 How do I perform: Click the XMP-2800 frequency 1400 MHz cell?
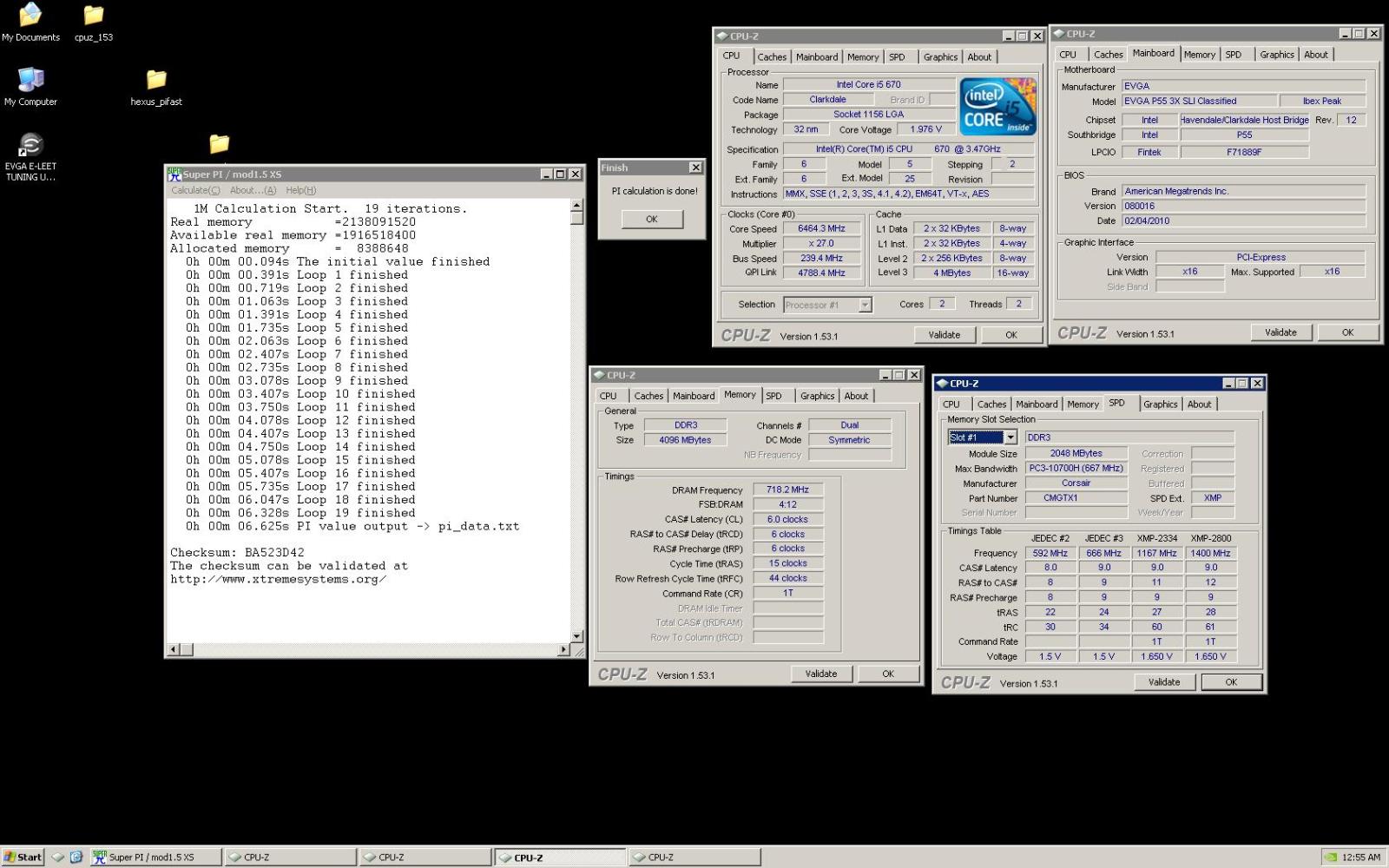(1210, 553)
